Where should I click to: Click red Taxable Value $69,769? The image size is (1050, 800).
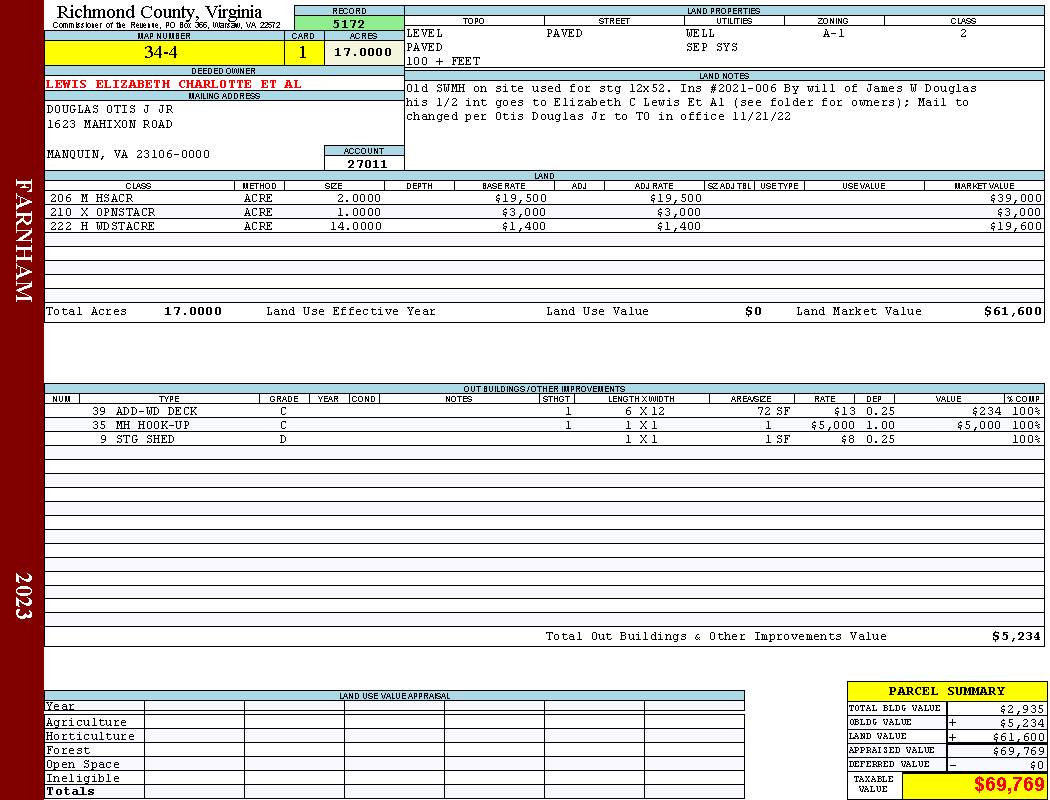pyautogui.click(x=1008, y=784)
